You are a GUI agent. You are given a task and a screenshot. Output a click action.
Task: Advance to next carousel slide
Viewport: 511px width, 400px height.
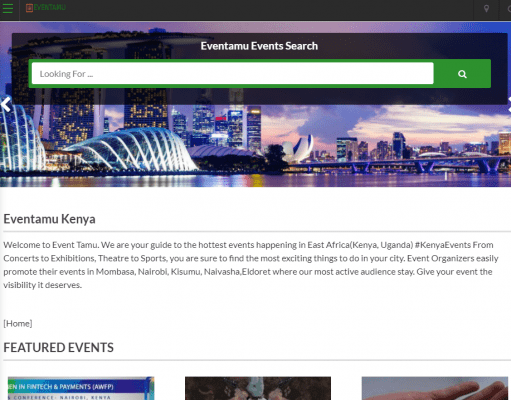tap(509, 104)
